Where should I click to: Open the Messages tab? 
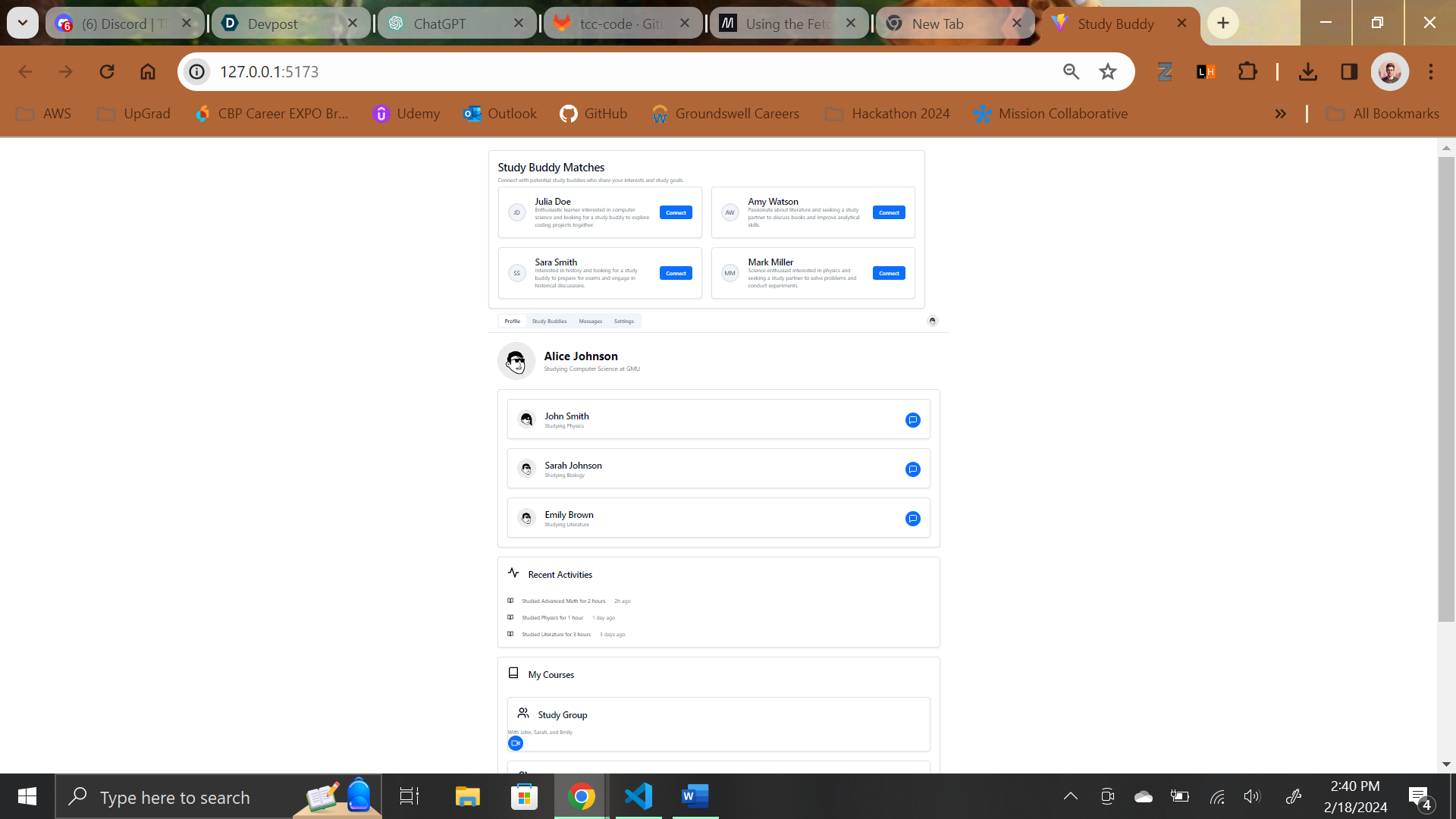click(x=590, y=322)
